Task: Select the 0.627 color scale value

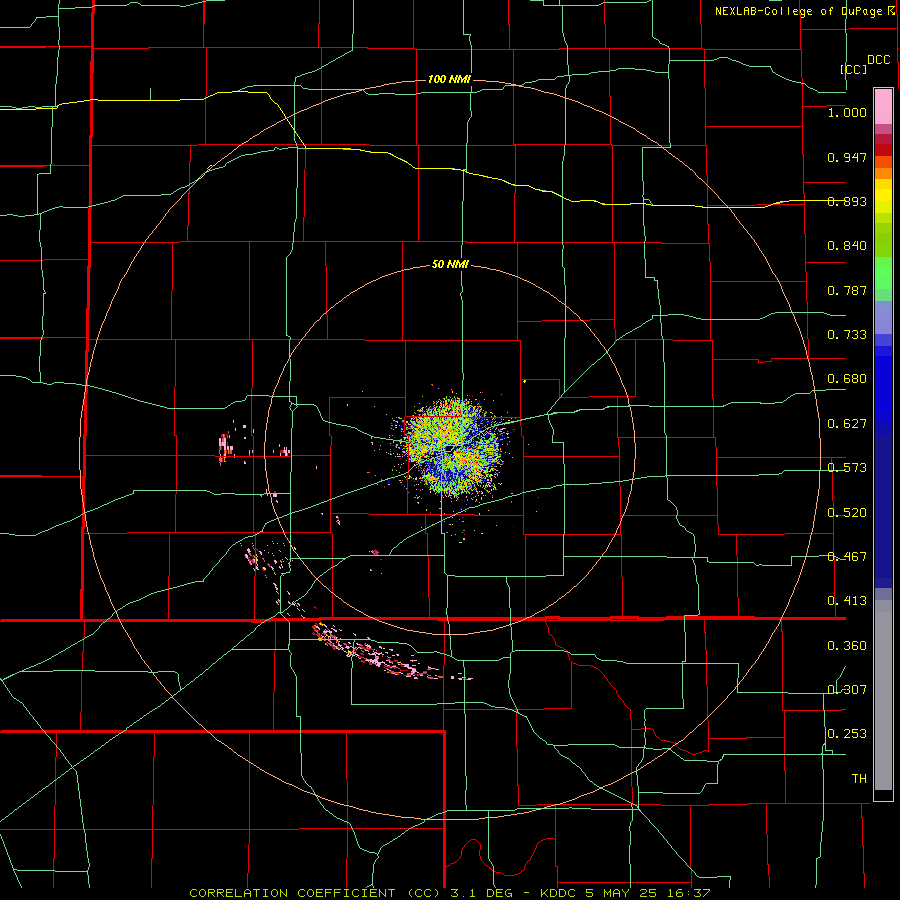Action: (847, 424)
